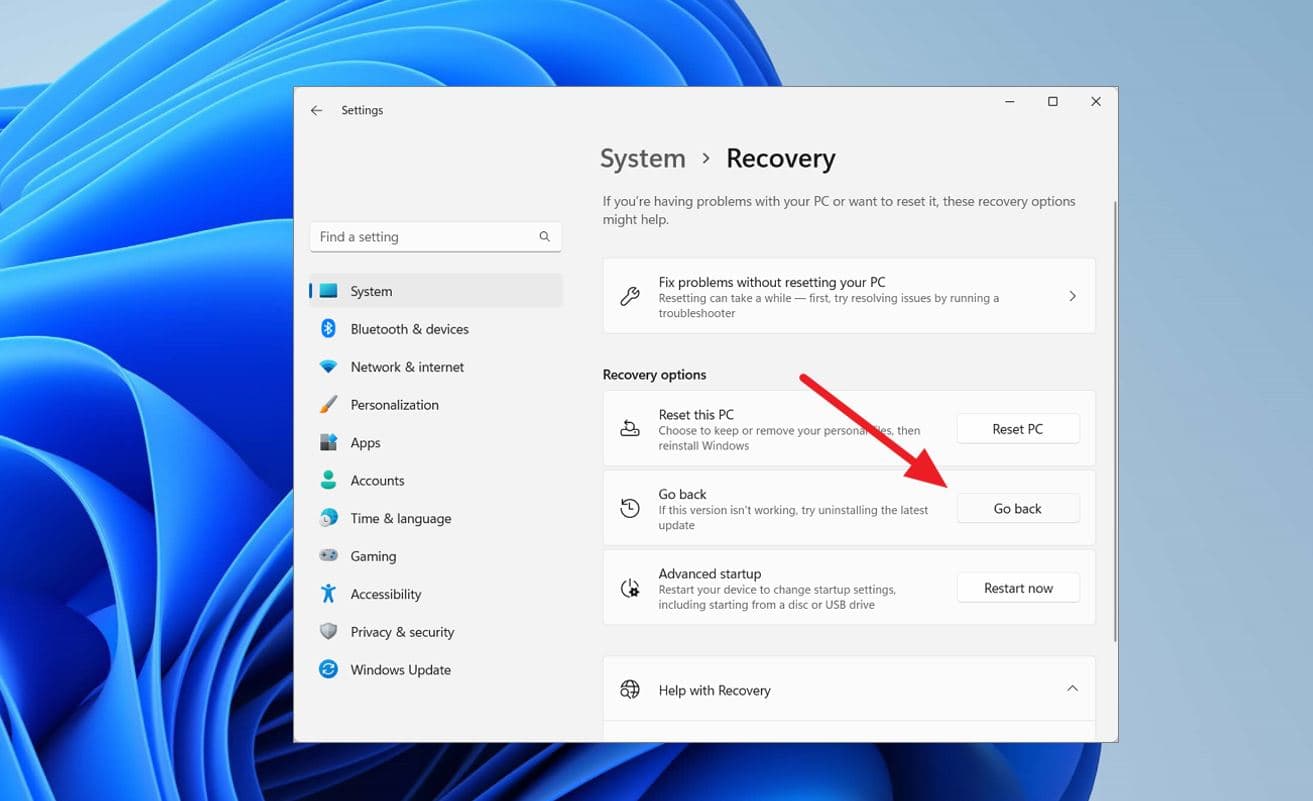Screen dimensions: 1313x801
Task: Open System category in sidebar
Action: pos(436,291)
